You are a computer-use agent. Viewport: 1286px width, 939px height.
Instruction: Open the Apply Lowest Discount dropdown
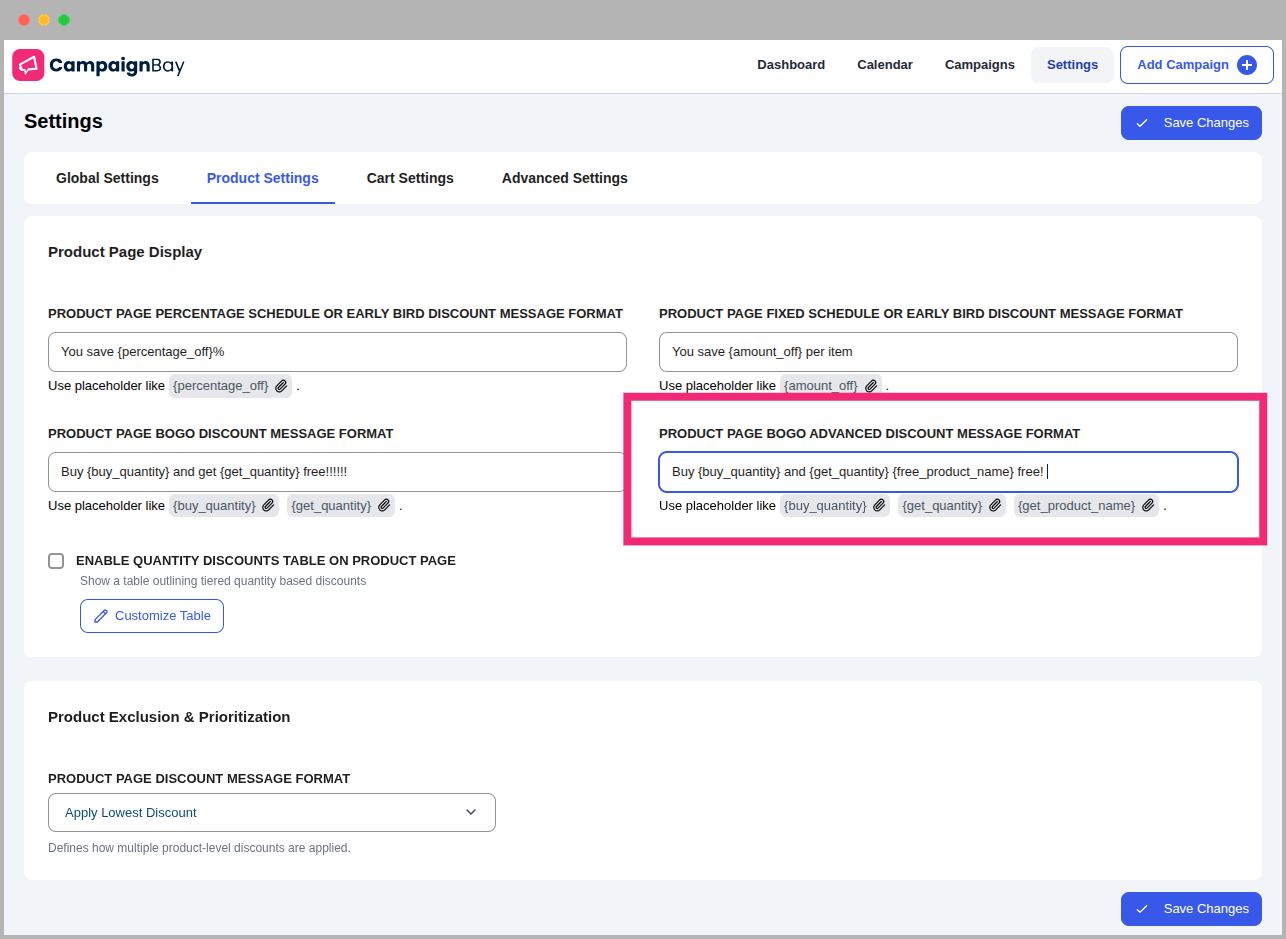pos(271,812)
